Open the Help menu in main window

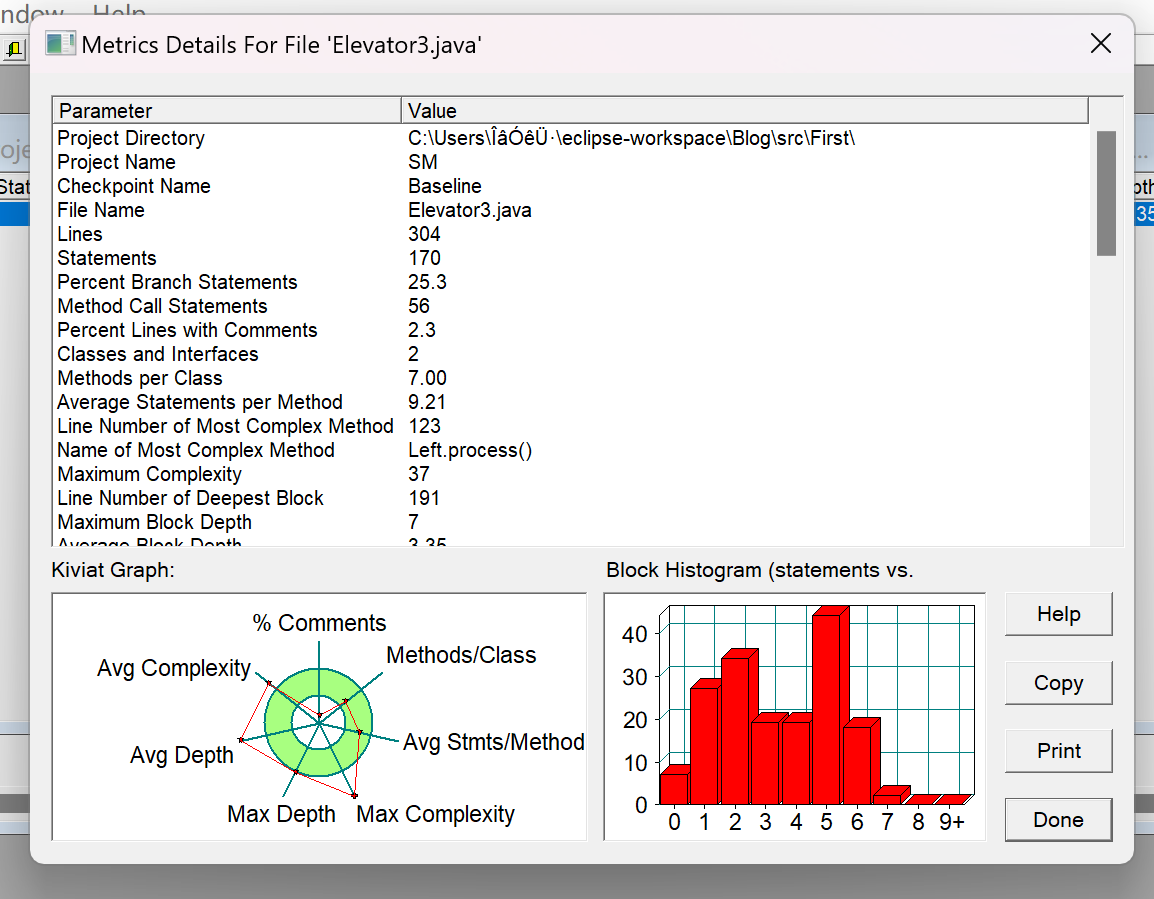pyautogui.click(x=118, y=11)
